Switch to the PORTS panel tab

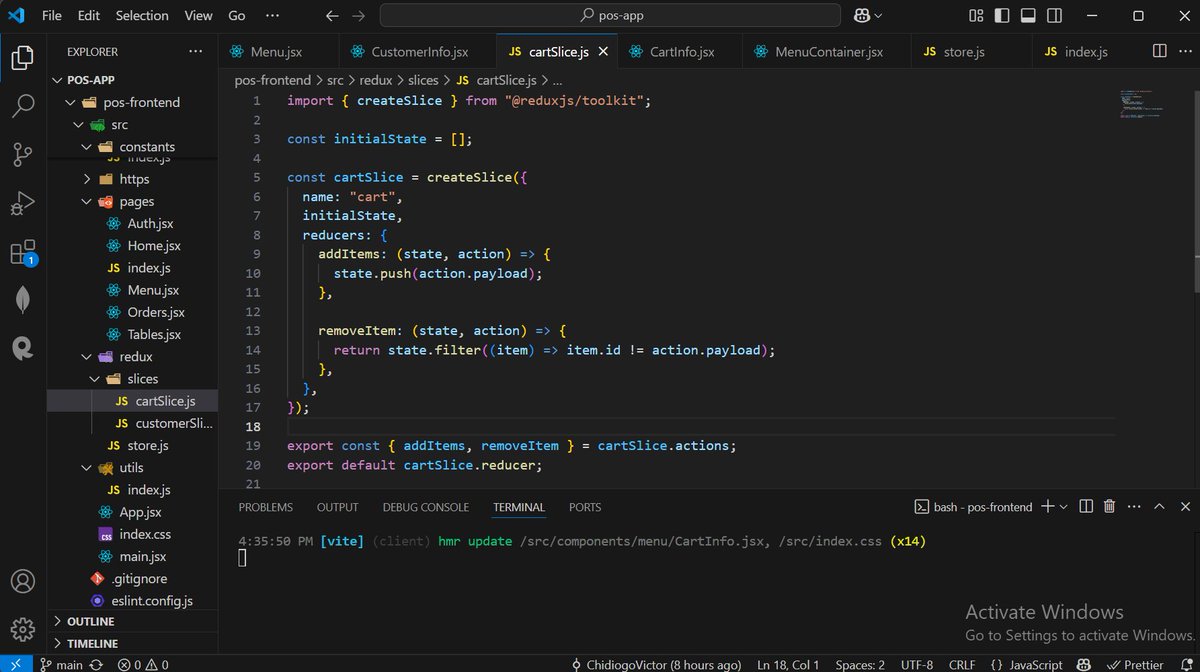[x=585, y=507]
